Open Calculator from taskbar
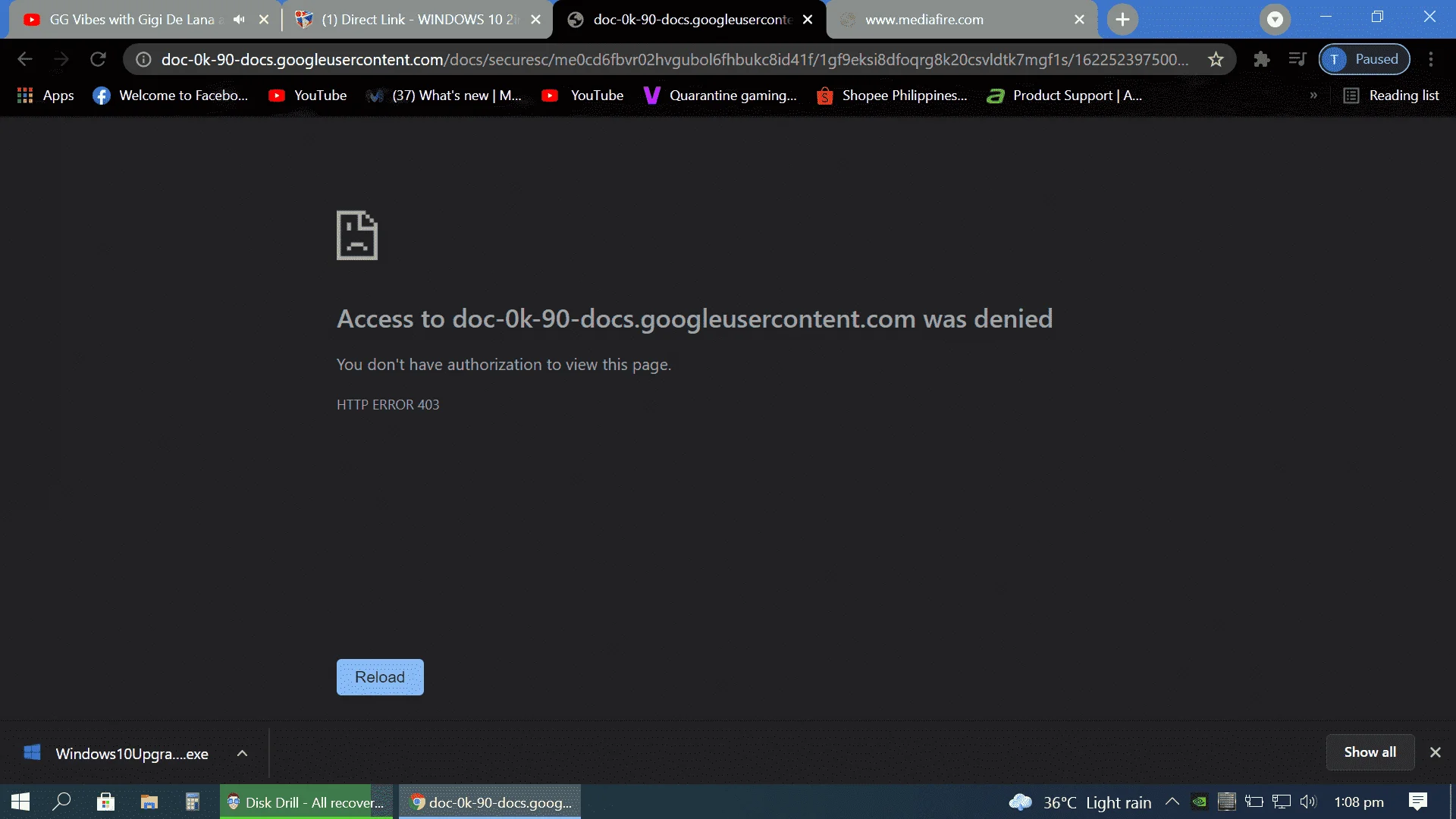This screenshot has width=1456, height=819. click(193, 802)
